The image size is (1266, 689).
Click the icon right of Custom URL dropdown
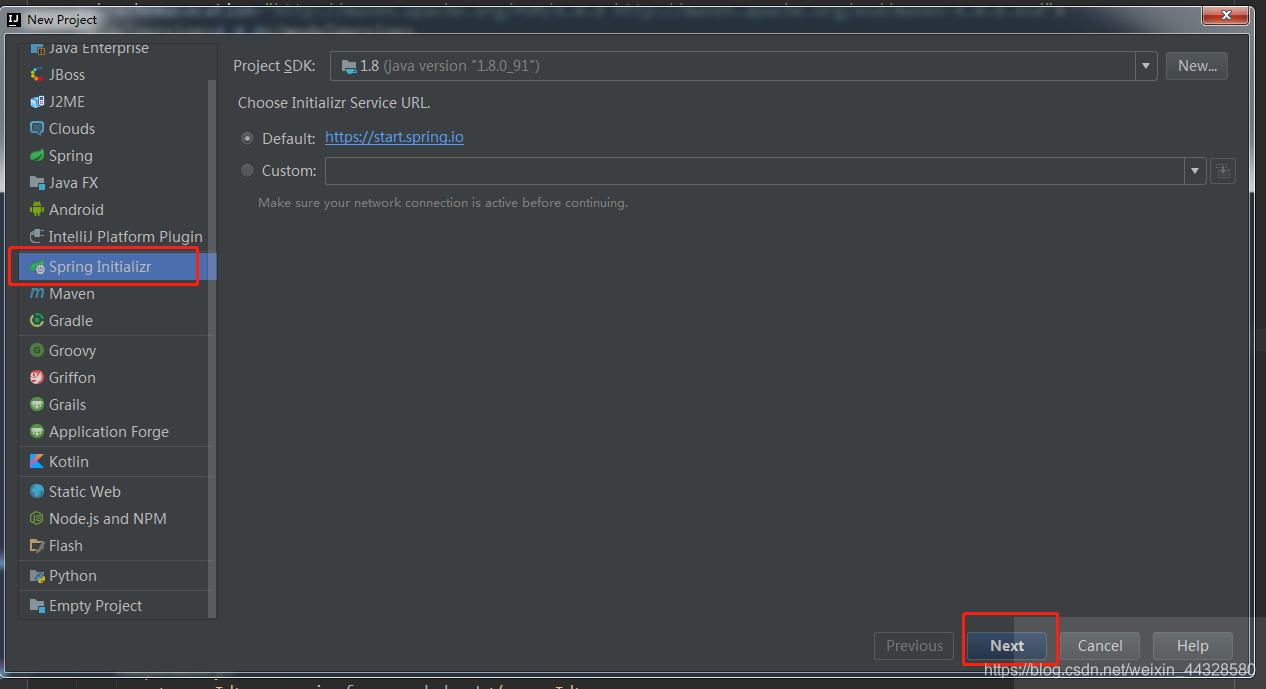[x=1222, y=171]
